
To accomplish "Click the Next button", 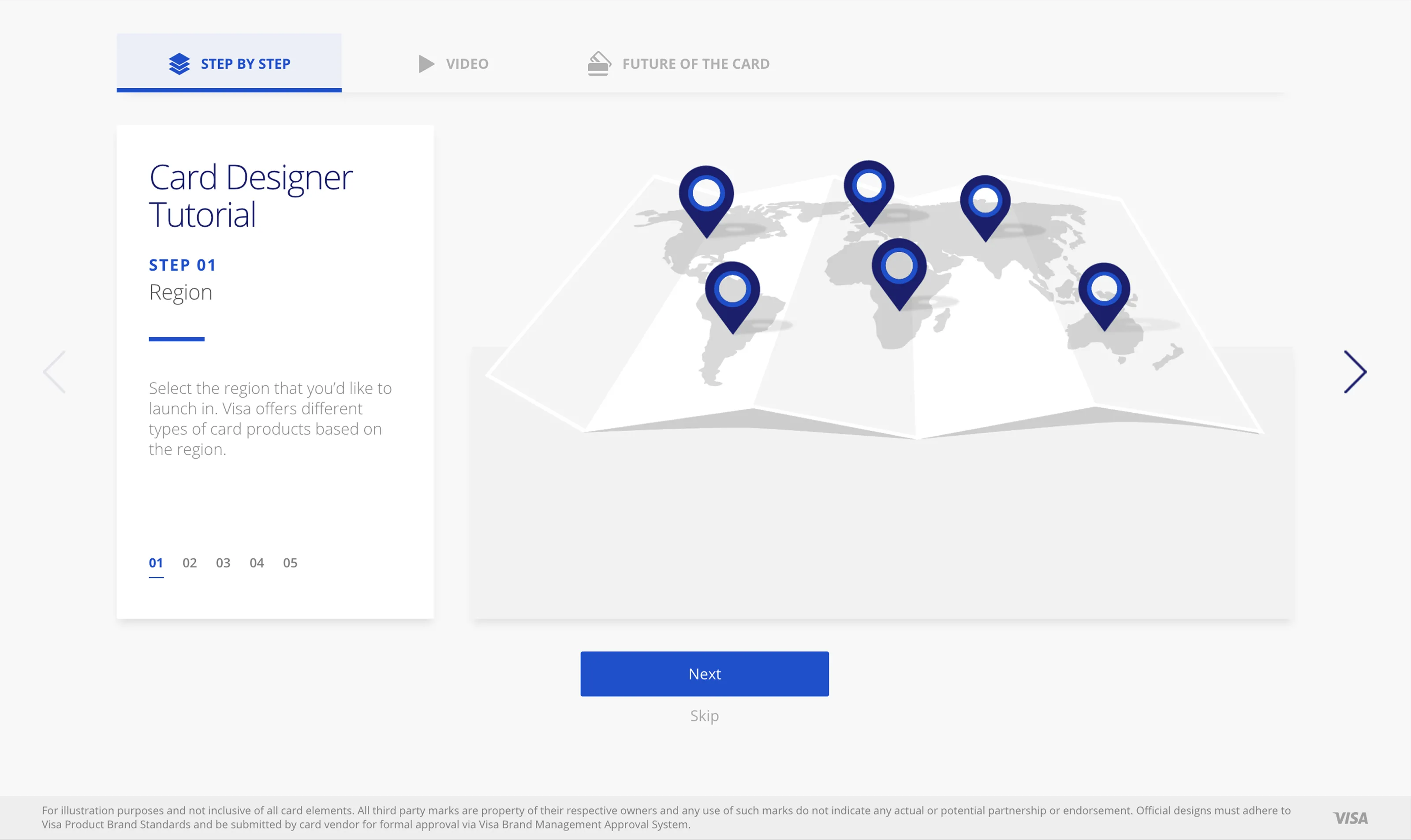I will pos(704,674).
